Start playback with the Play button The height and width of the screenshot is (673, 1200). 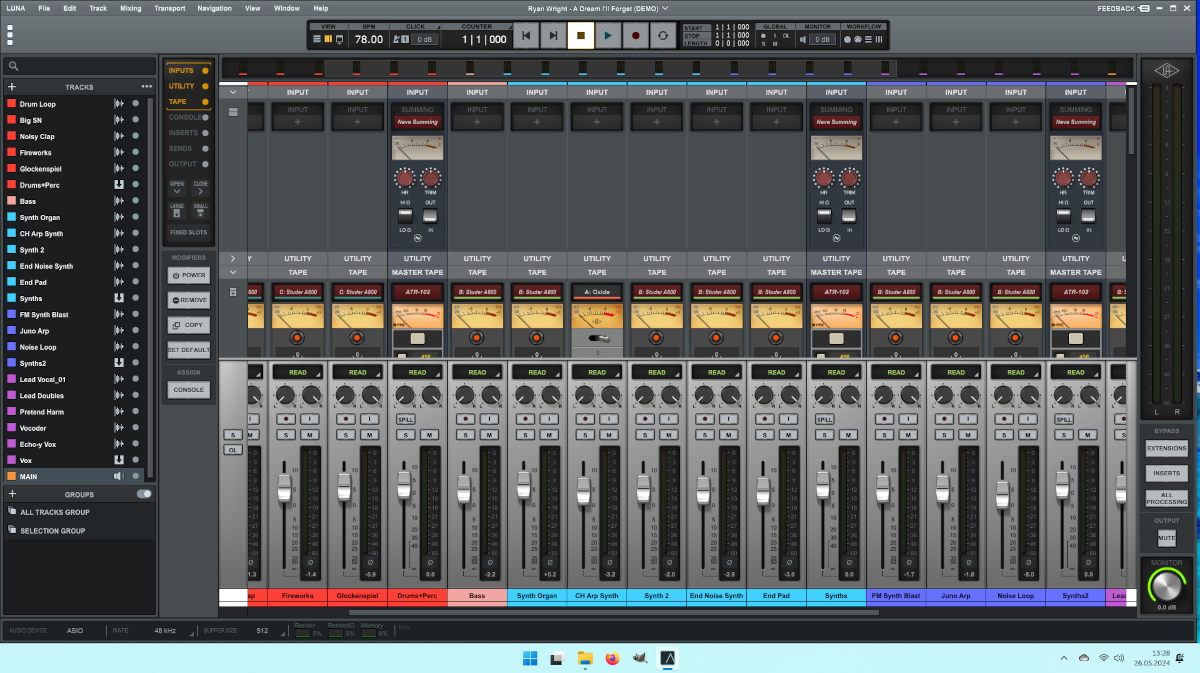(x=608, y=36)
